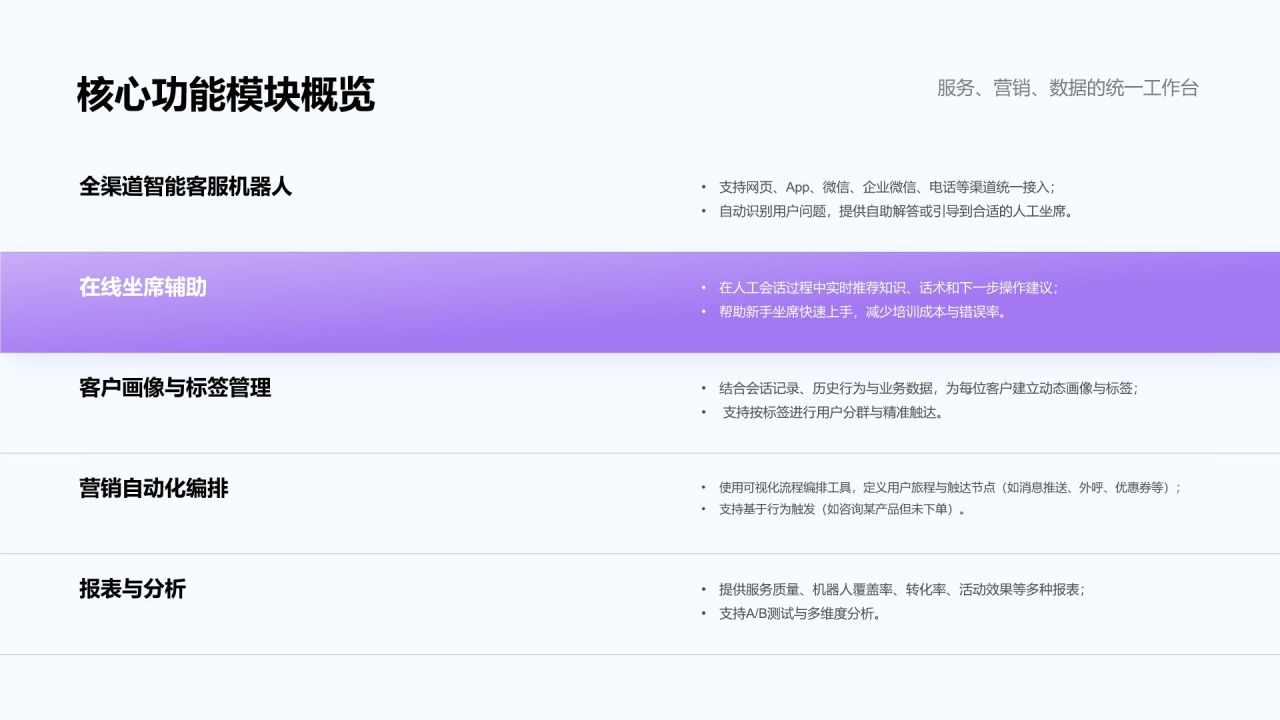The image size is (1280, 720).
Task: Click bullet starting 自动识别用户问题
Action: click(896, 211)
